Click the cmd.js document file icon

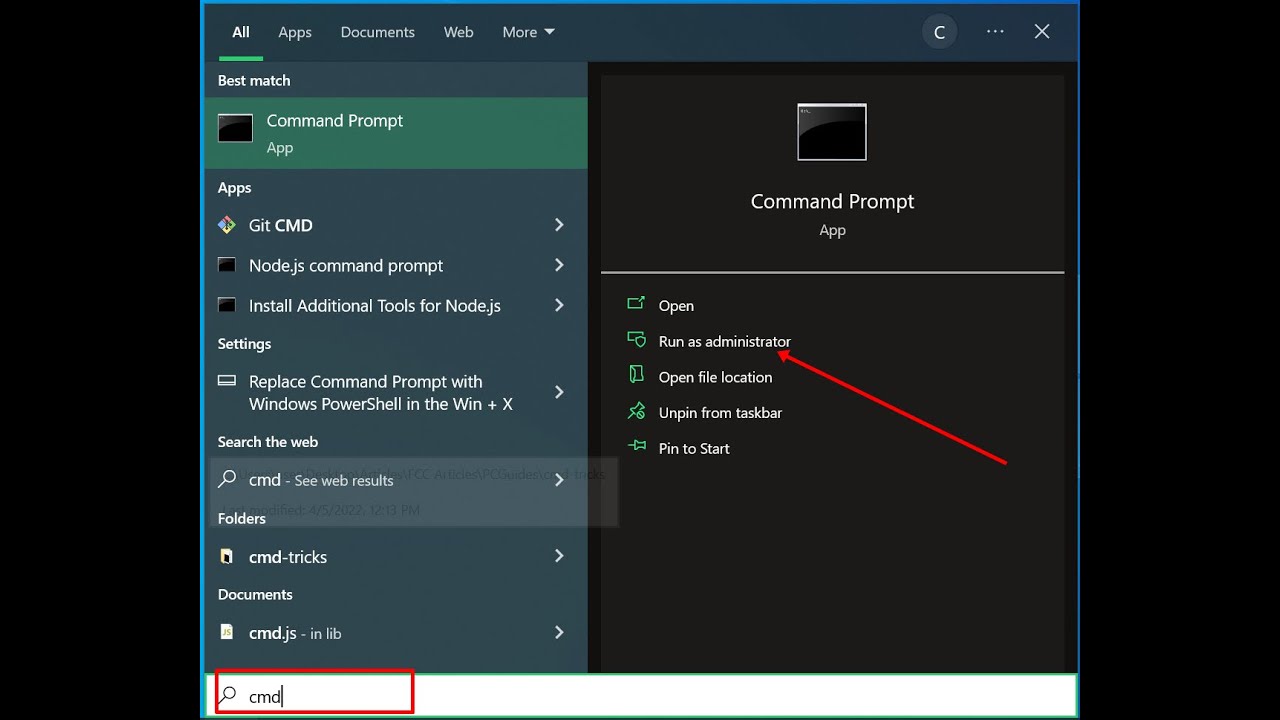227,632
